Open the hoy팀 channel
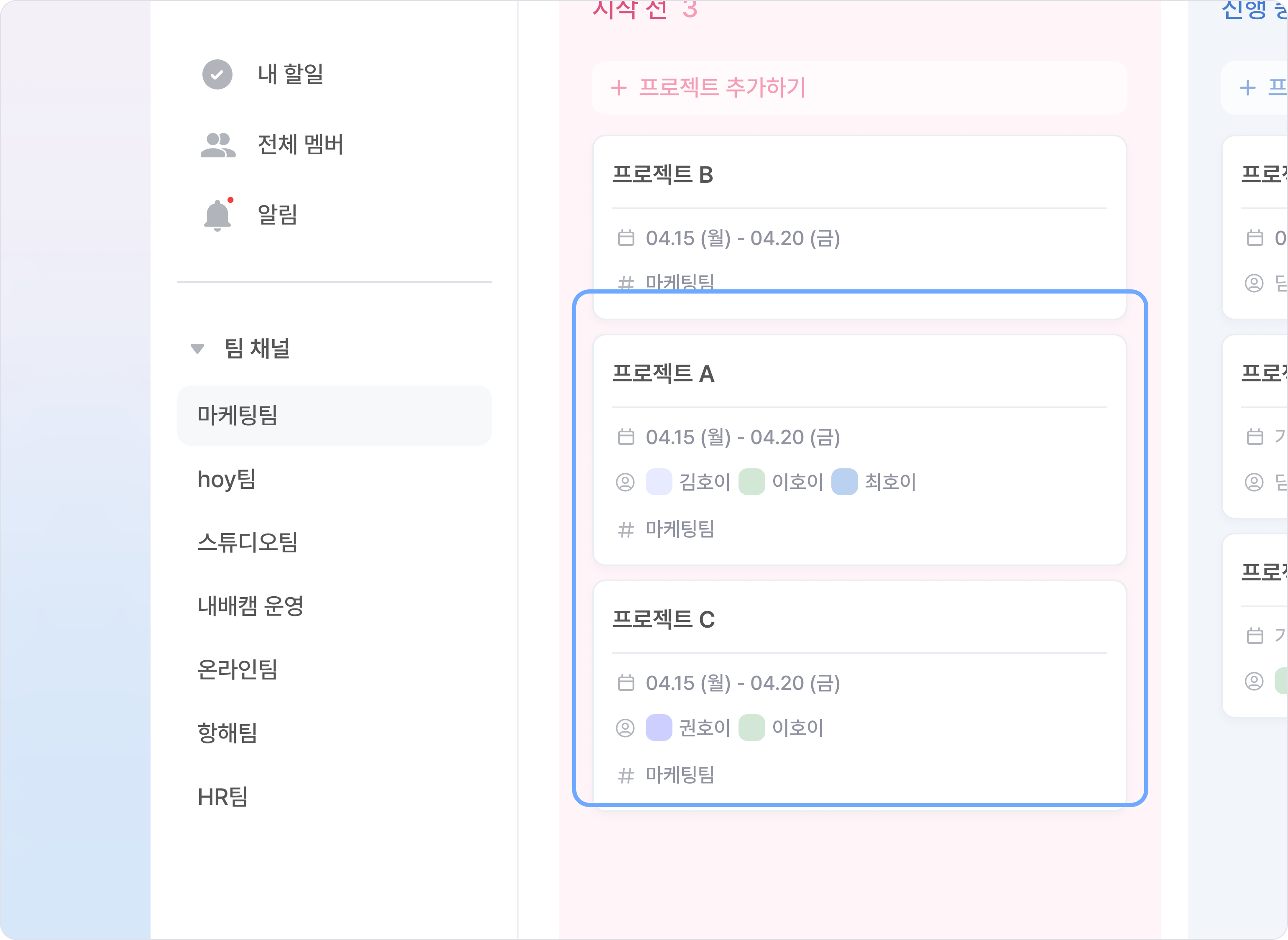Image resolution: width=1288 pixels, height=940 pixels. click(x=227, y=479)
